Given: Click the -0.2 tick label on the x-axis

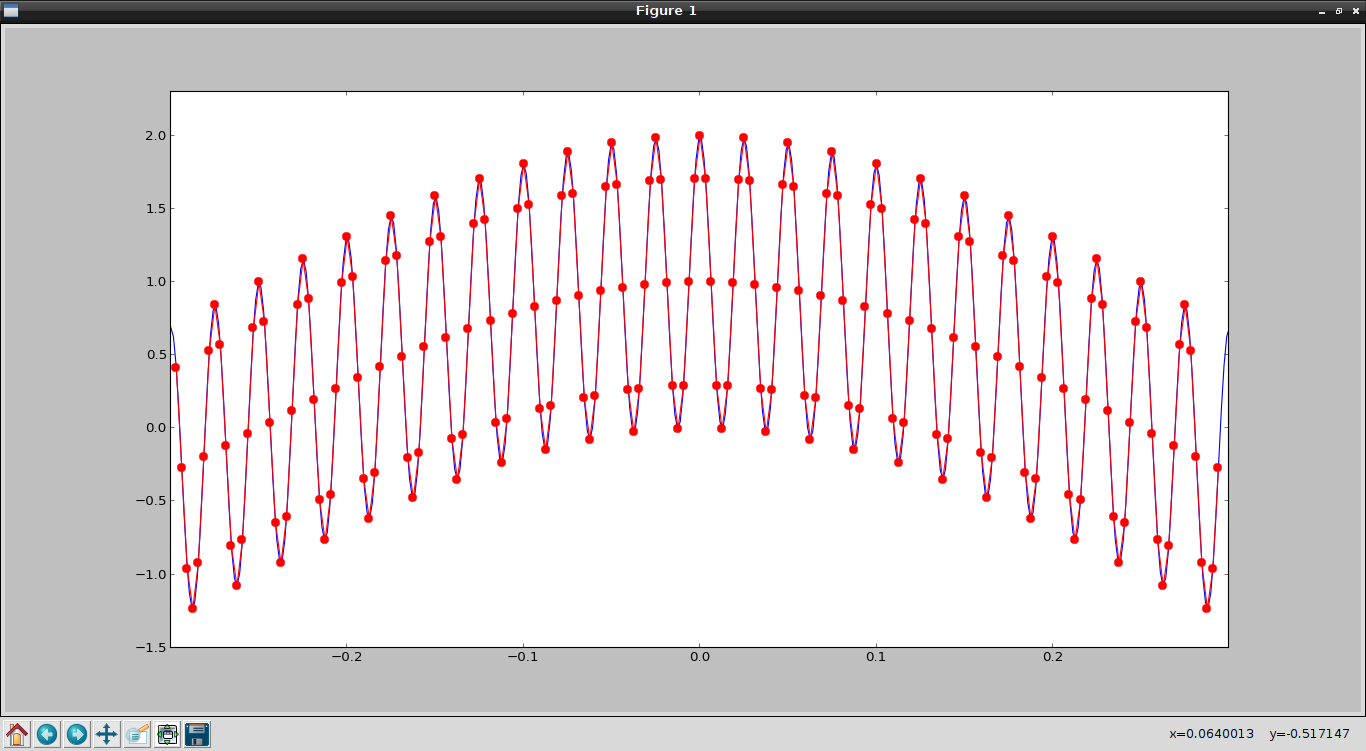Looking at the screenshot, I should [x=345, y=658].
